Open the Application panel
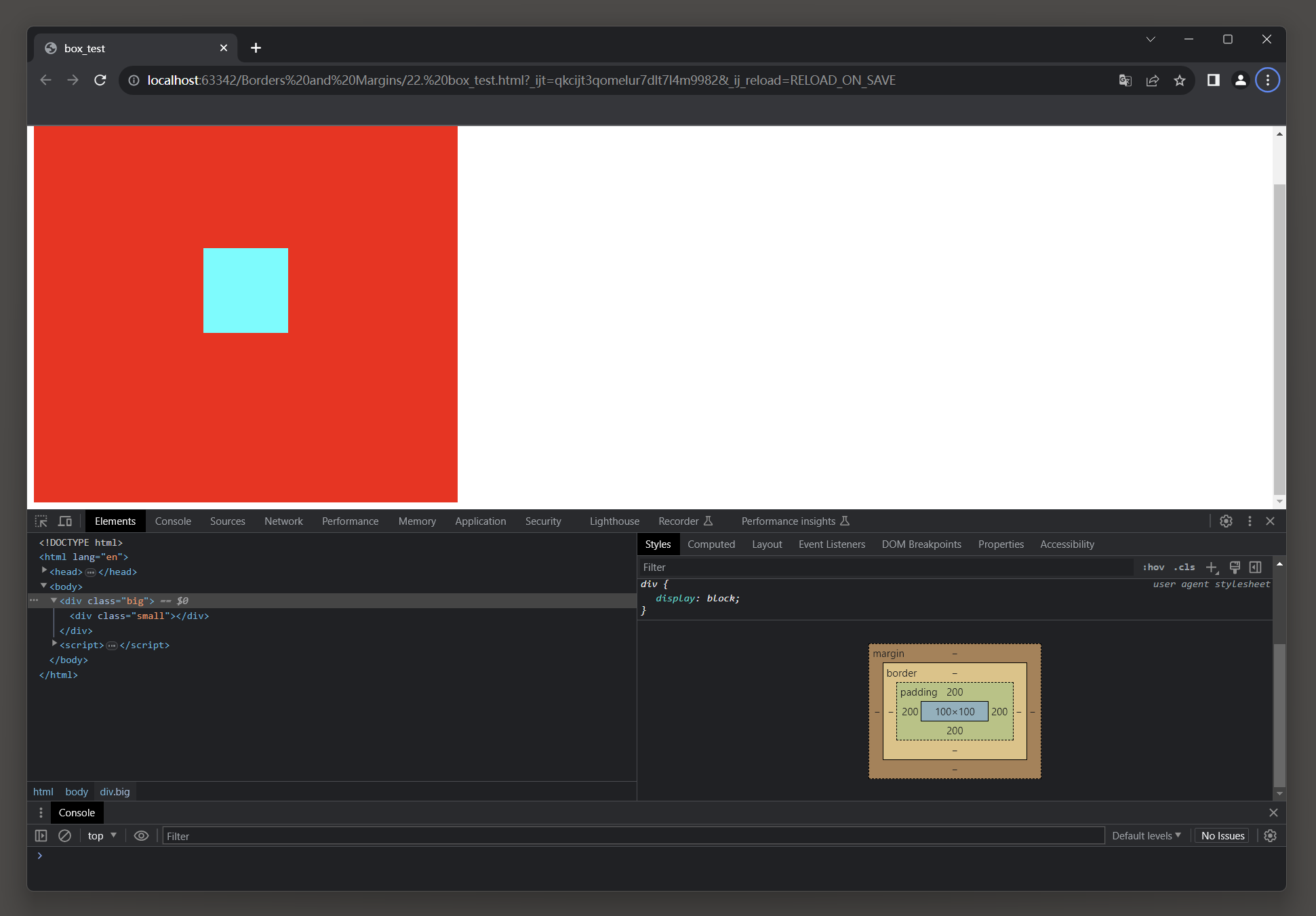The width and height of the screenshot is (1316, 916). point(481,521)
